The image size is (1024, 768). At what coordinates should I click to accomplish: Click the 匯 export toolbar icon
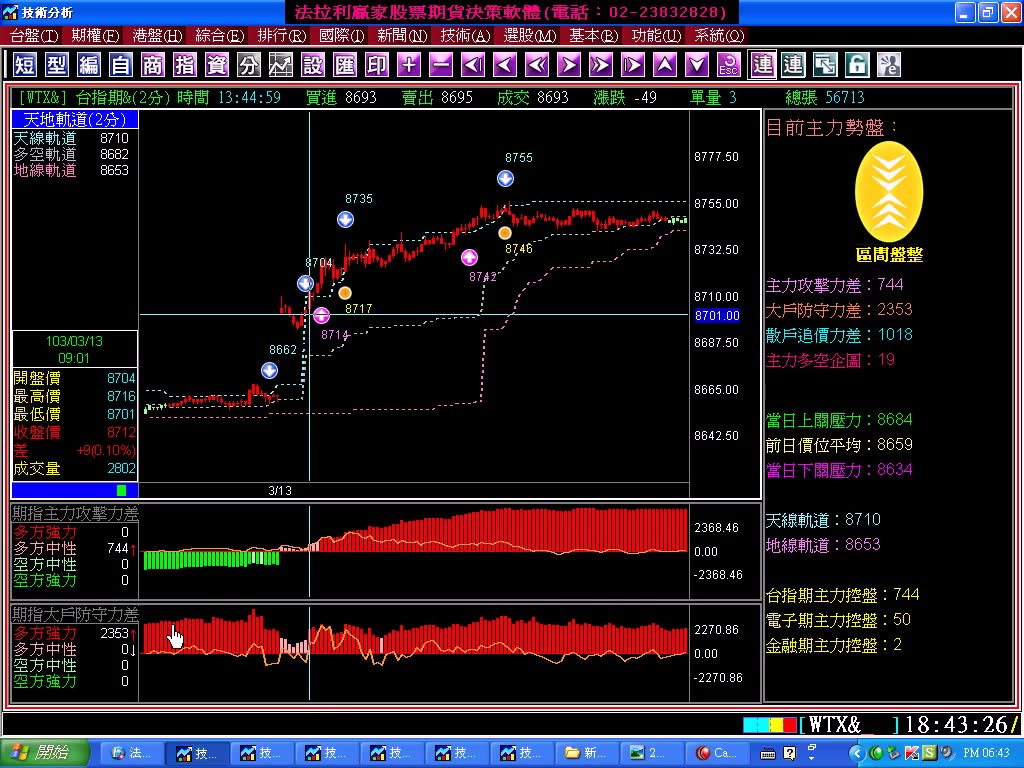point(345,65)
